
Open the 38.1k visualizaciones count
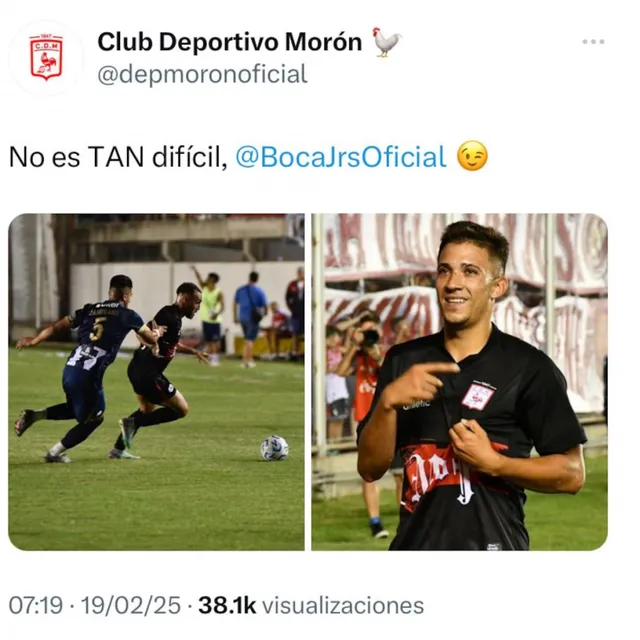click(x=311, y=605)
